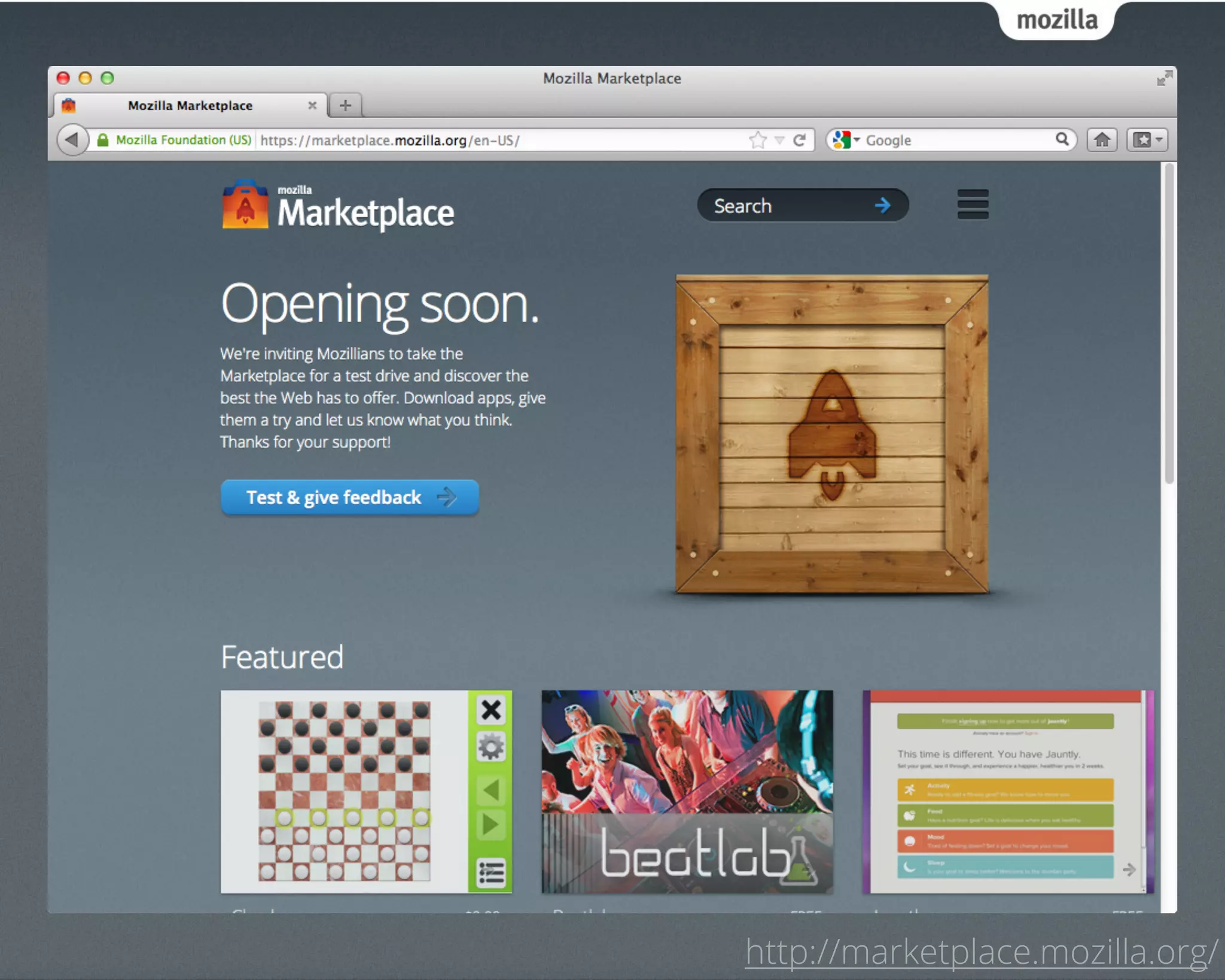
Task: Toggle fullscreen with window expand arrows
Action: [1164, 78]
